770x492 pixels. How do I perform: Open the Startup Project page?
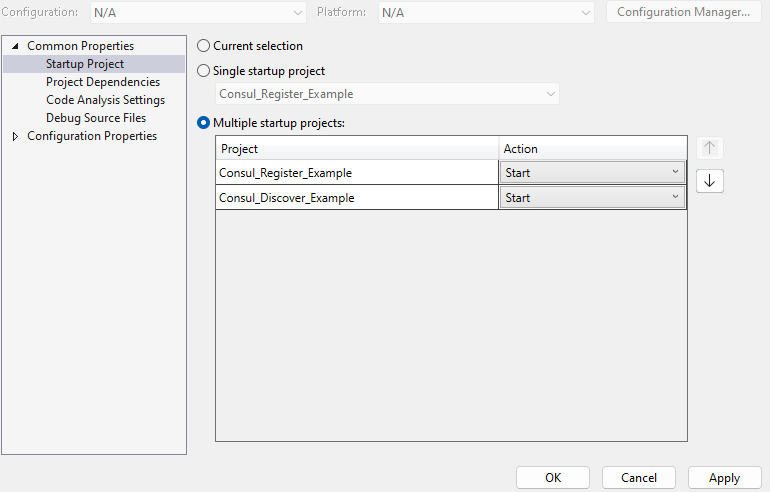(85, 64)
